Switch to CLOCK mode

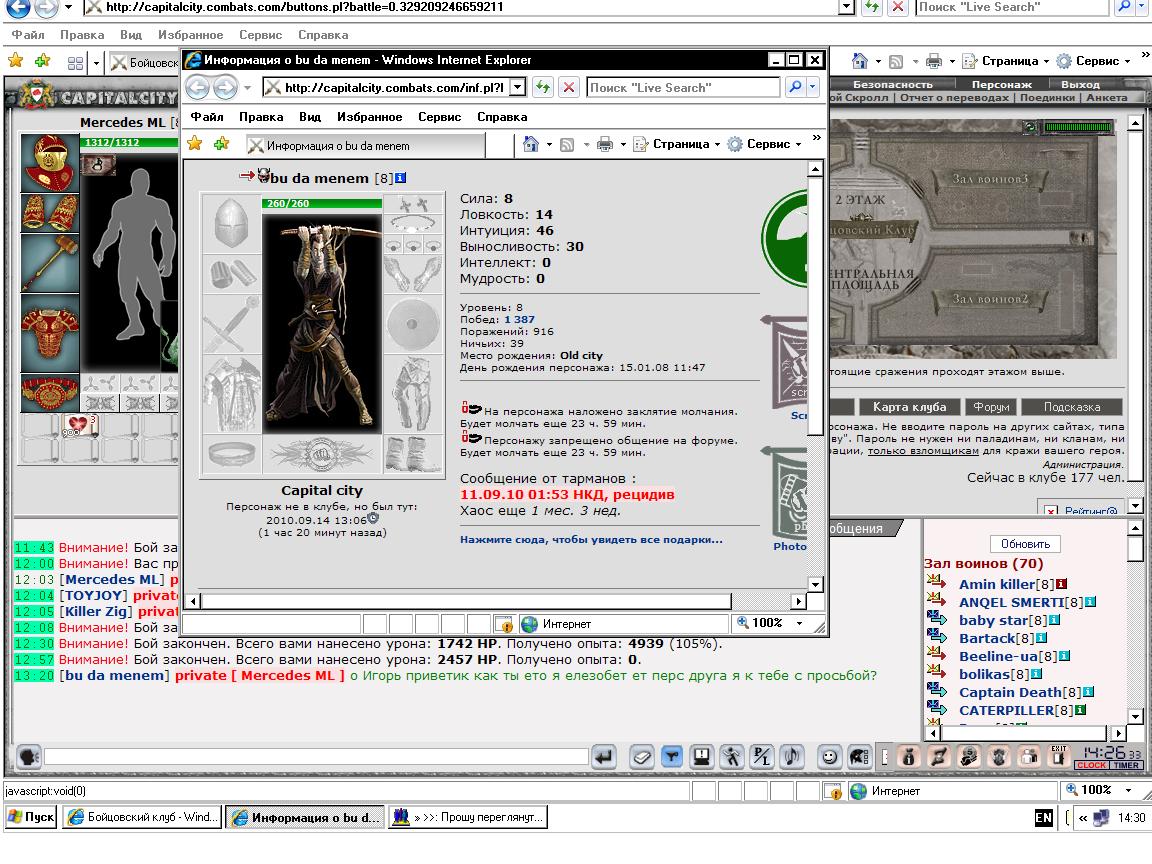click(1091, 765)
